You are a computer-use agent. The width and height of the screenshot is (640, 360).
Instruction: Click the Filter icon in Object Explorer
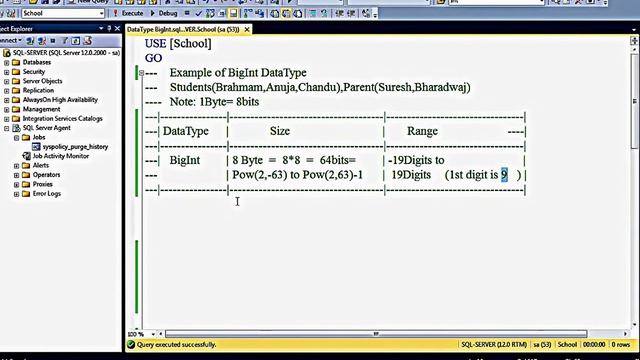coord(64,41)
